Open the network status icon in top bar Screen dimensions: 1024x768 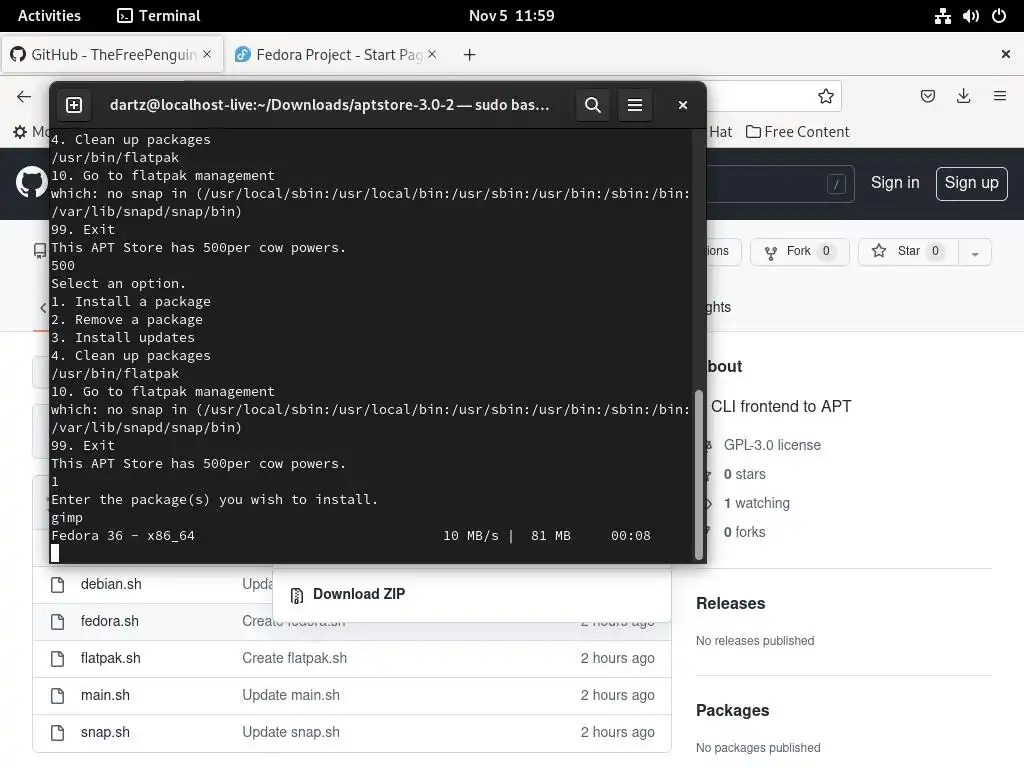[x=942, y=16]
